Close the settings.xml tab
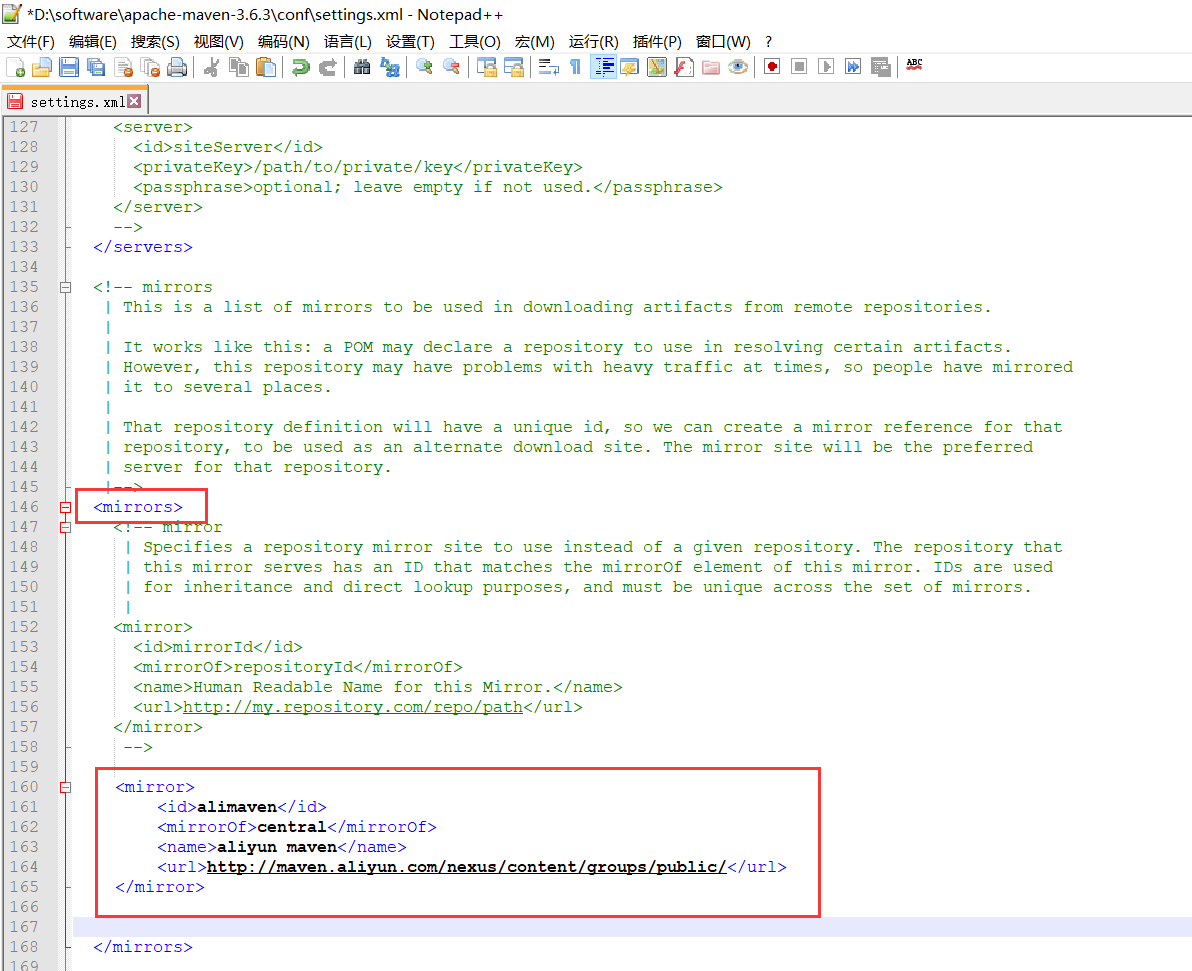The image size is (1192, 971). (x=135, y=101)
